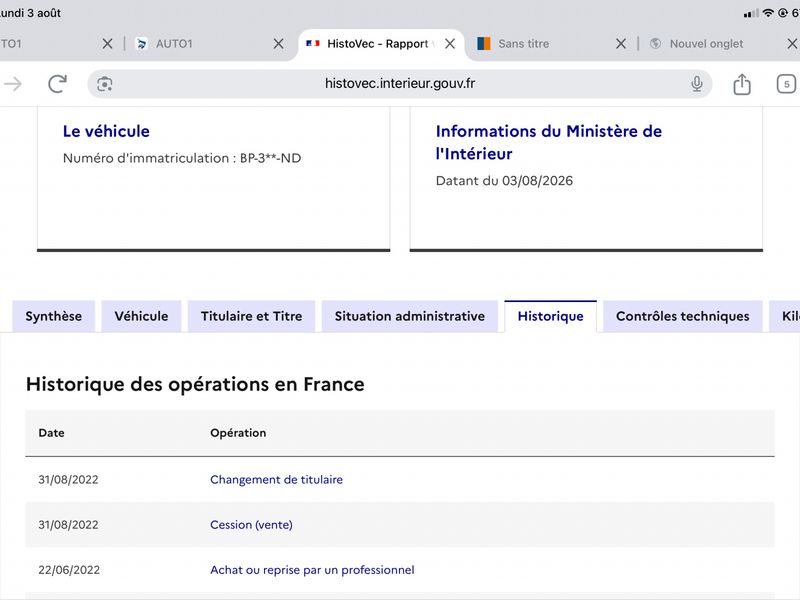Viewport: 800px width, 600px height.
Task: Click the Changement de titulaire operation
Action: [x=277, y=480]
